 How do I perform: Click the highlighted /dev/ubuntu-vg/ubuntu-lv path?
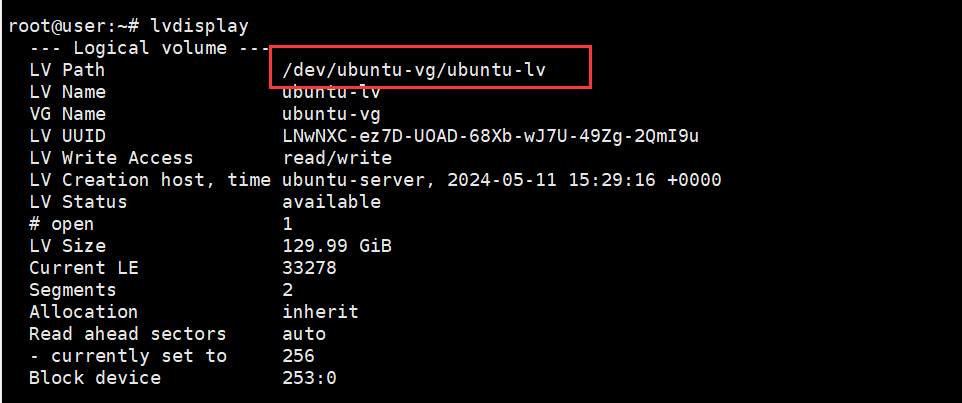point(420,70)
